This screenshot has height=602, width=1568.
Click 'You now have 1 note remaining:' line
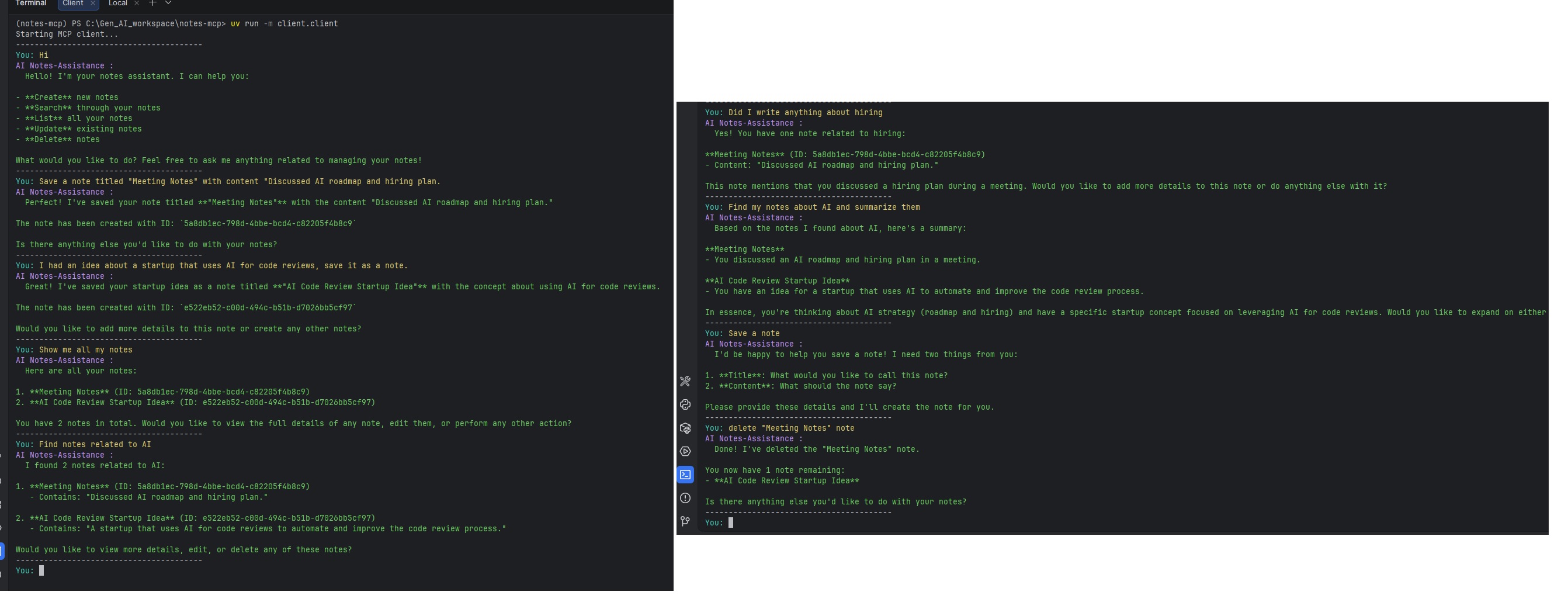[775, 470]
